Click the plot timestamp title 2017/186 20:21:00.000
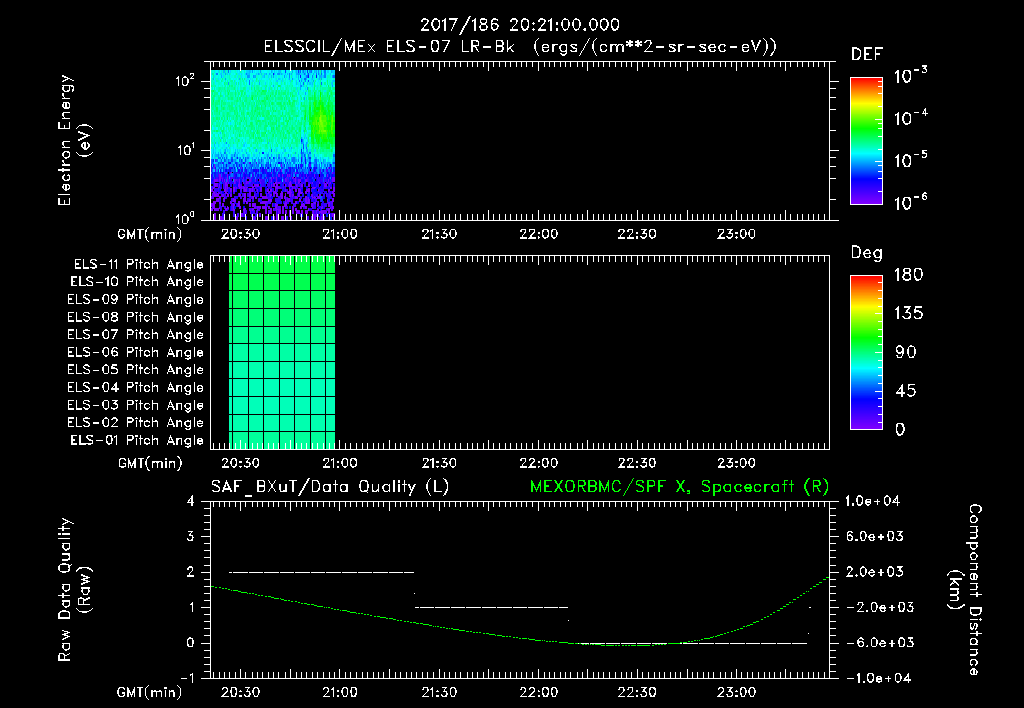Viewport: 1024px width, 708px height. click(519, 25)
